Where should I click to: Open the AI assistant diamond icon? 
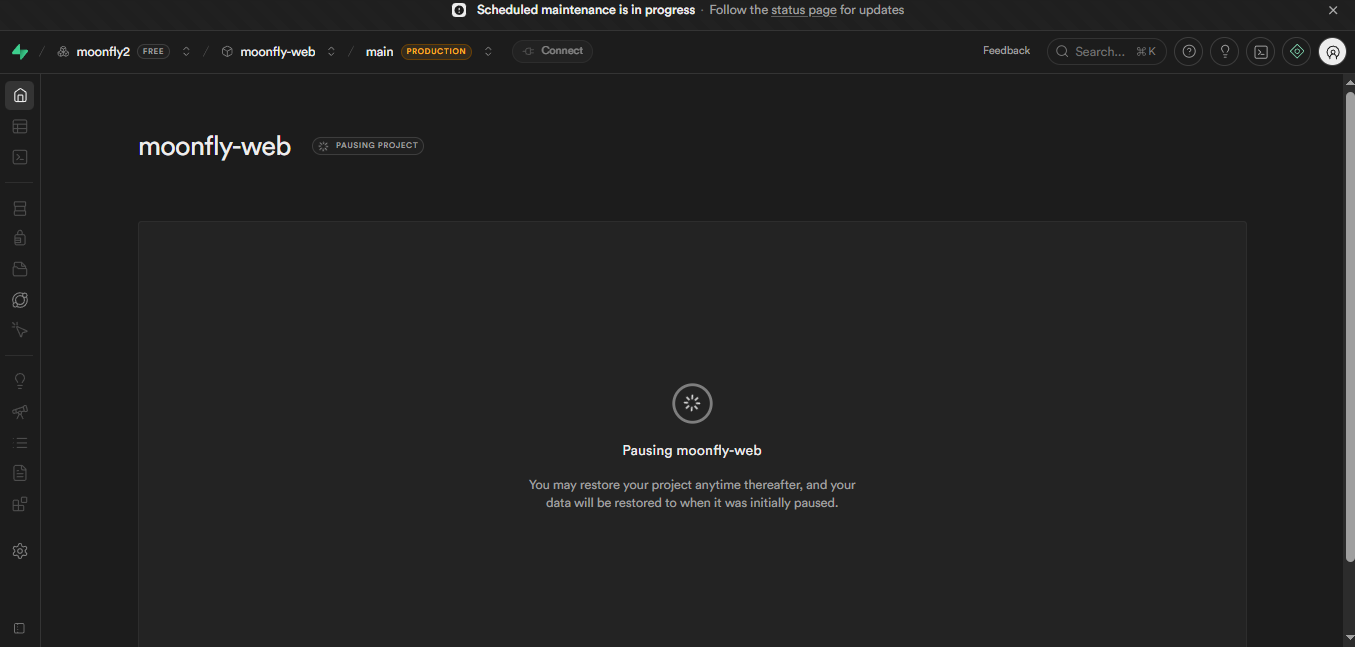coord(1297,52)
